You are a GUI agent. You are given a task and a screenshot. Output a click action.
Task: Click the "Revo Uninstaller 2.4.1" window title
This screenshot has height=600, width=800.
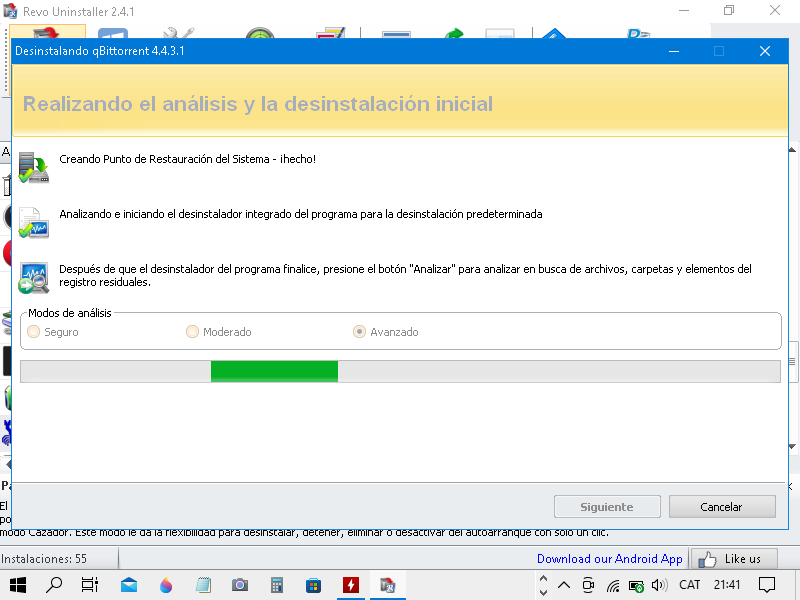point(79,11)
